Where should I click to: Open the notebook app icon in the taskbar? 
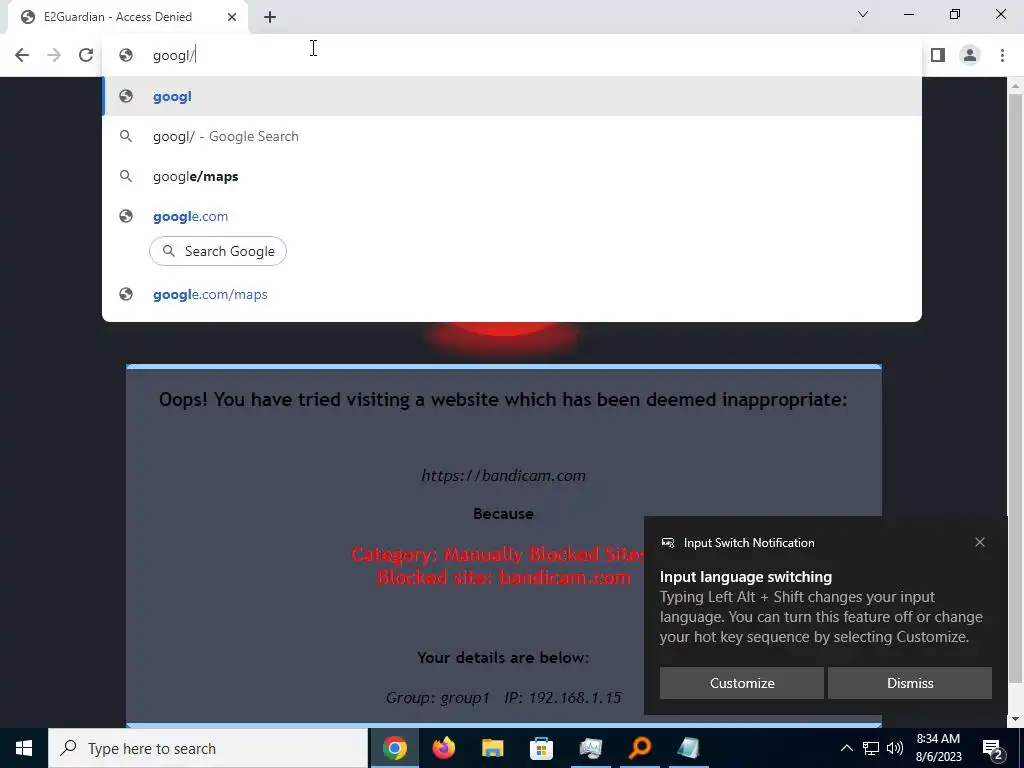click(688, 748)
